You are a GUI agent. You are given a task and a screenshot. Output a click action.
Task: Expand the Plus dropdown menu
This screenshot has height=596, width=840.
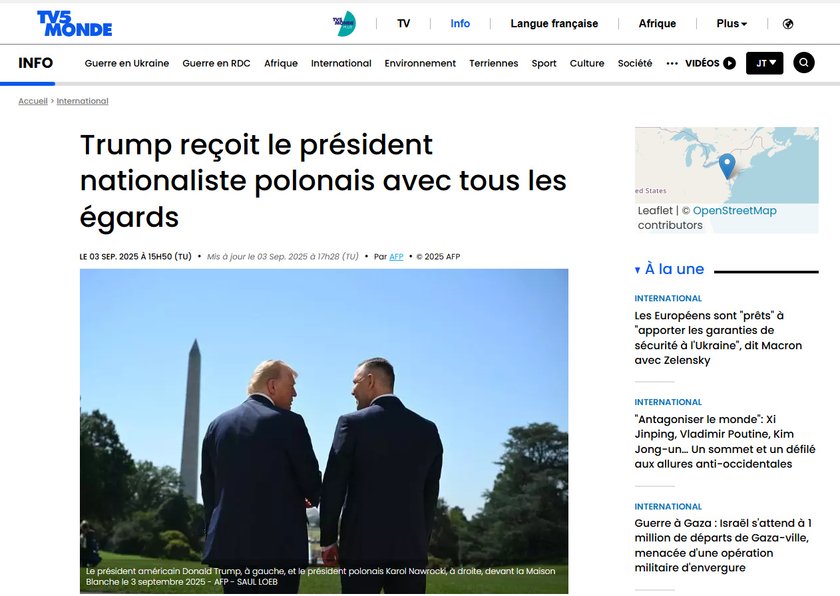731,24
